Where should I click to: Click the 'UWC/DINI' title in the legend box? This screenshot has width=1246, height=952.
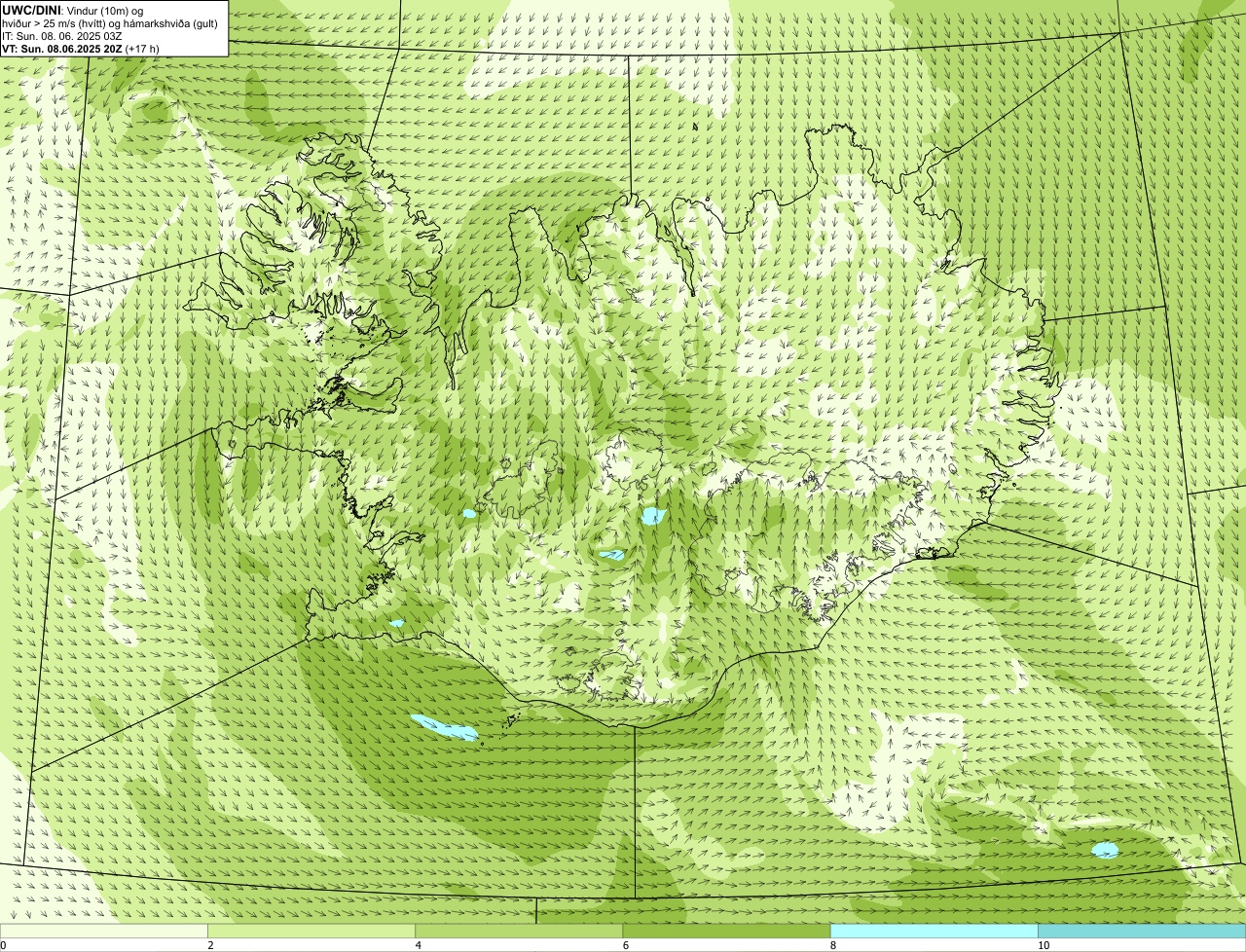31,10
